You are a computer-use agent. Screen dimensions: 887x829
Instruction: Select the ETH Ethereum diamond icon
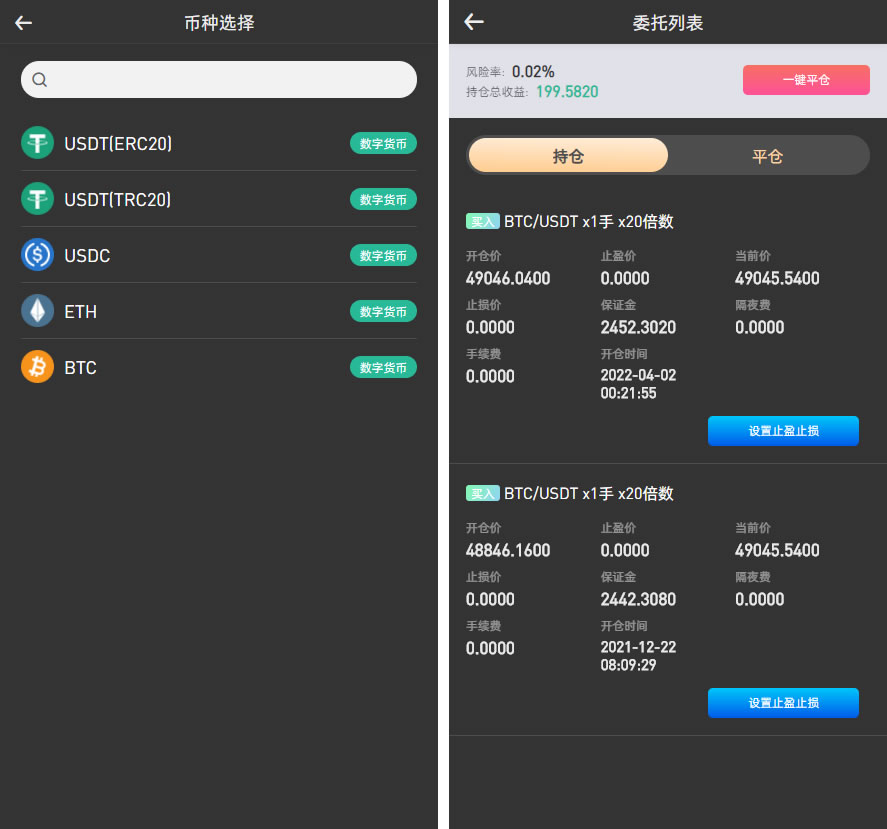tap(37, 311)
